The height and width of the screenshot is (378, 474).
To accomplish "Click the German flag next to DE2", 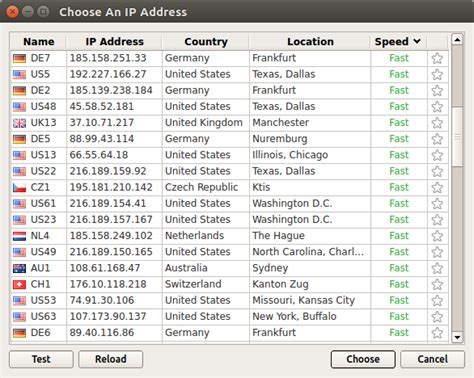I will point(19,91).
